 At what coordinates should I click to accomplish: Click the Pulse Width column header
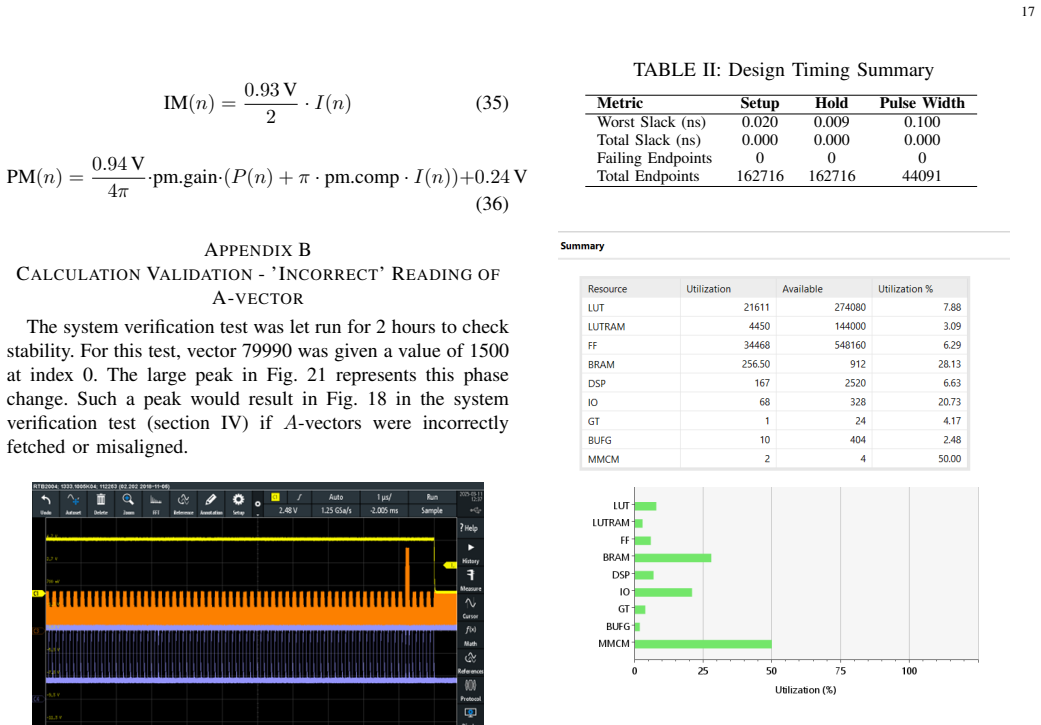coord(922,103)
